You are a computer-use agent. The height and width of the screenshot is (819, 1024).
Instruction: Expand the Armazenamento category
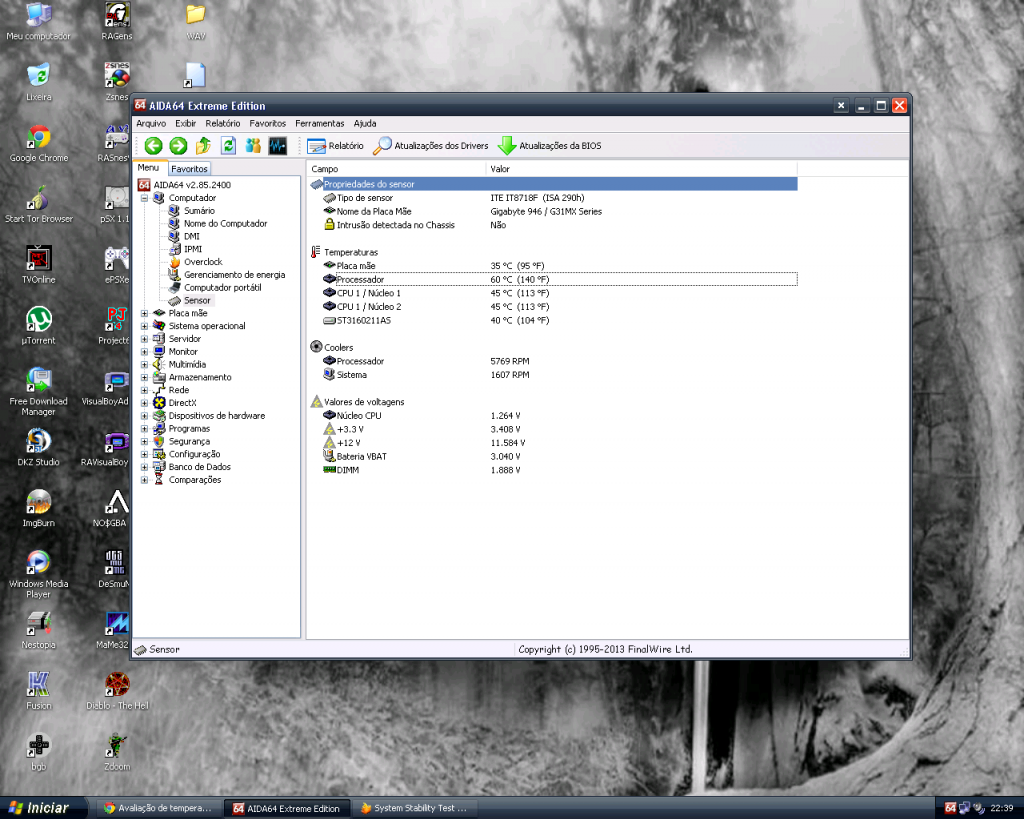tap(143, 377)
